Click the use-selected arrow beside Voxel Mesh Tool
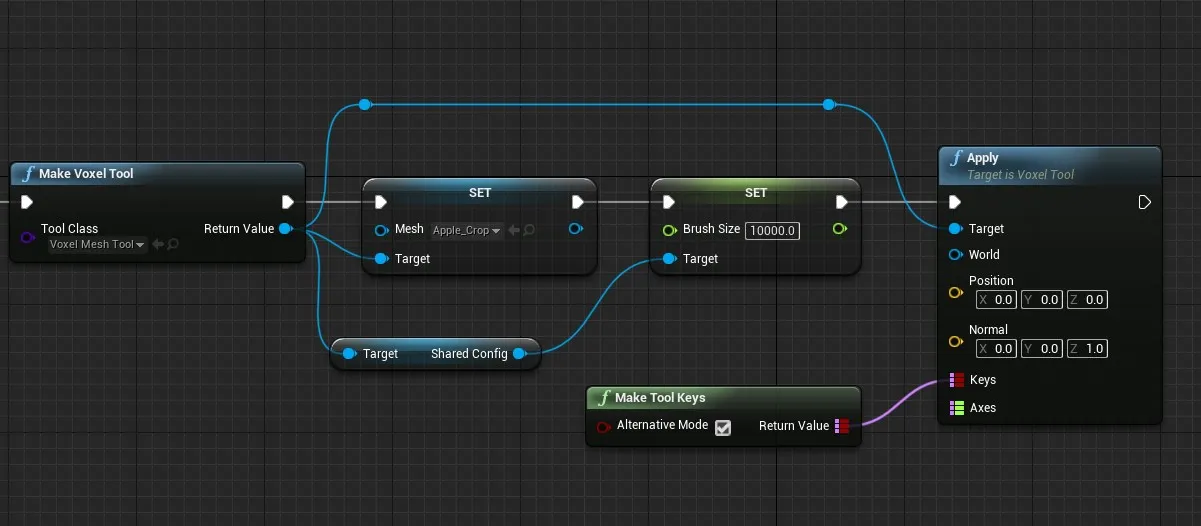This screenshot has height=526, width=1201. tap(158, 245)
